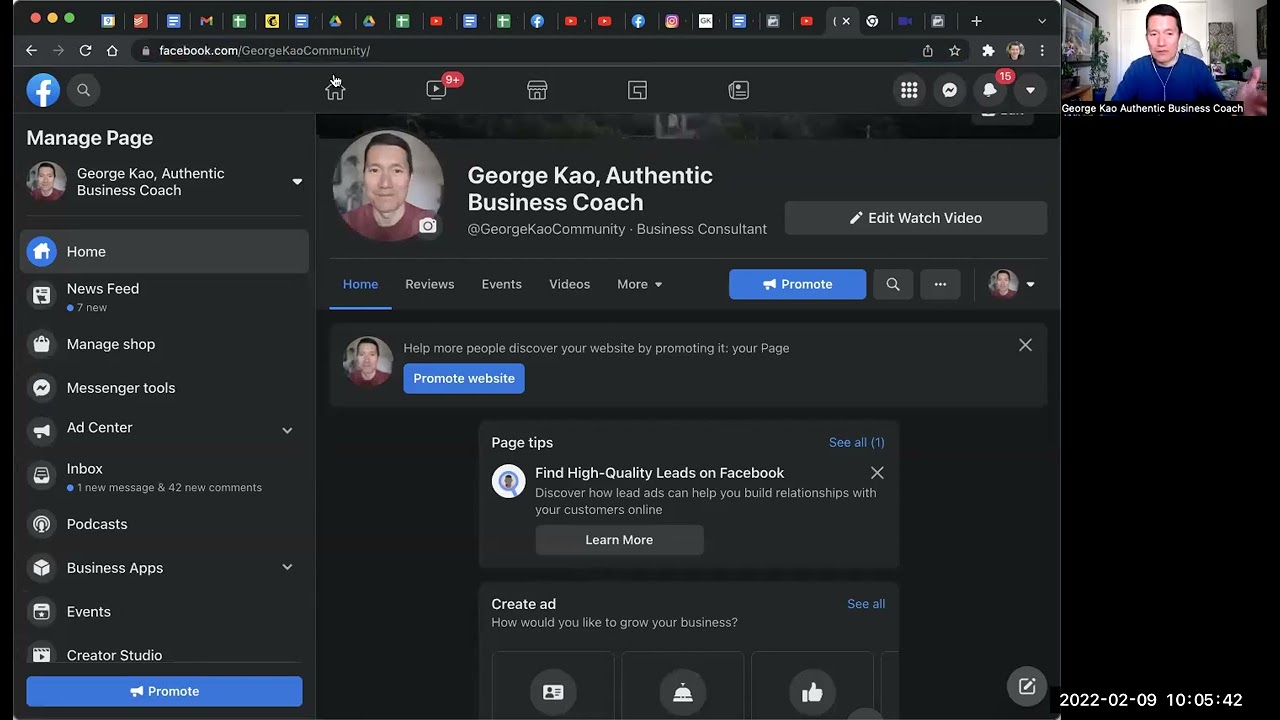Image resolution: width=1280 pixels, height=720 pixels.
Task: Click the Chrome profile avatar in toolbar
Action: tap(1015, 50)
